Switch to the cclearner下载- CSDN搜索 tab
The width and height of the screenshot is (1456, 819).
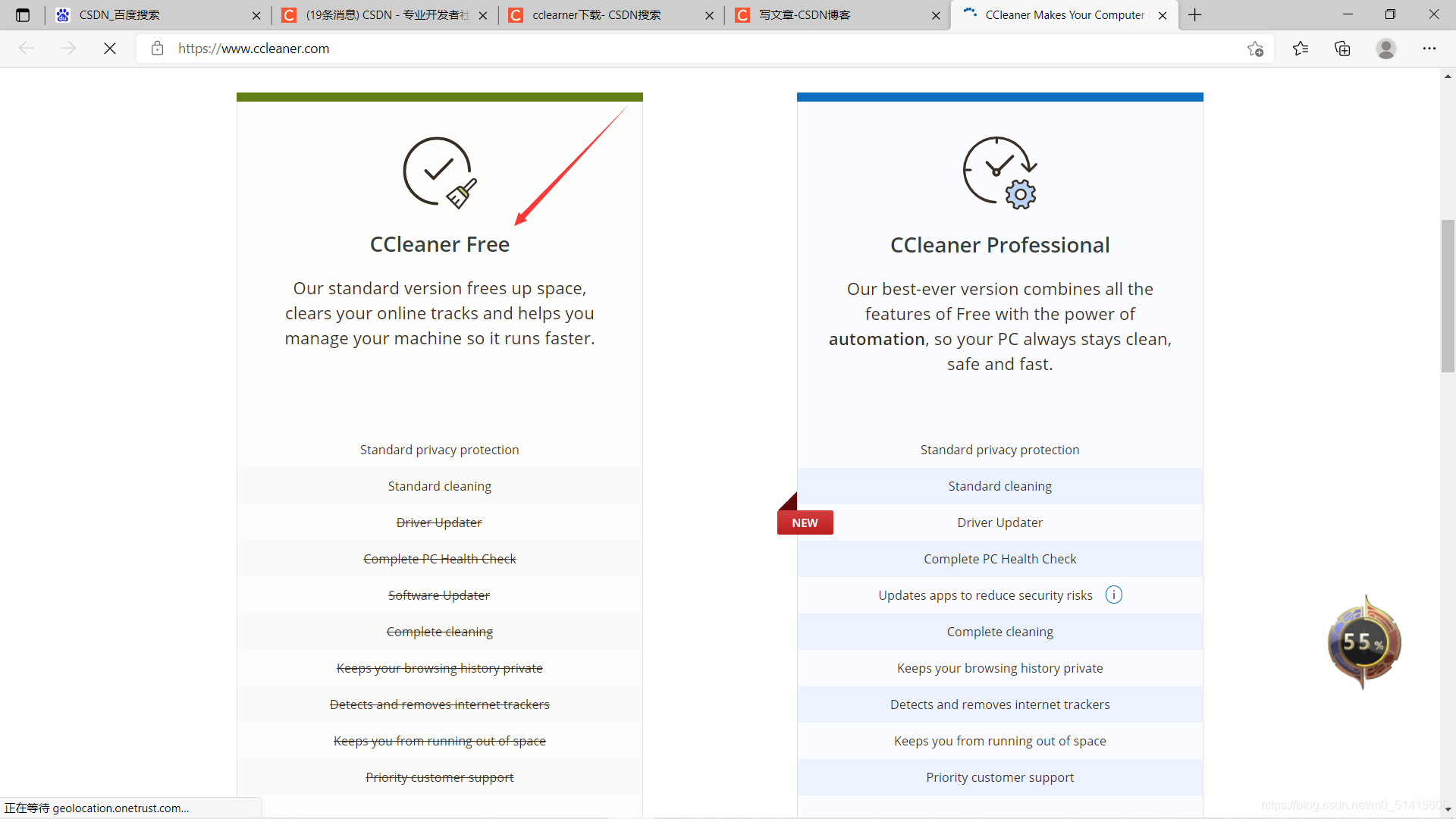[x=611, y=15]
